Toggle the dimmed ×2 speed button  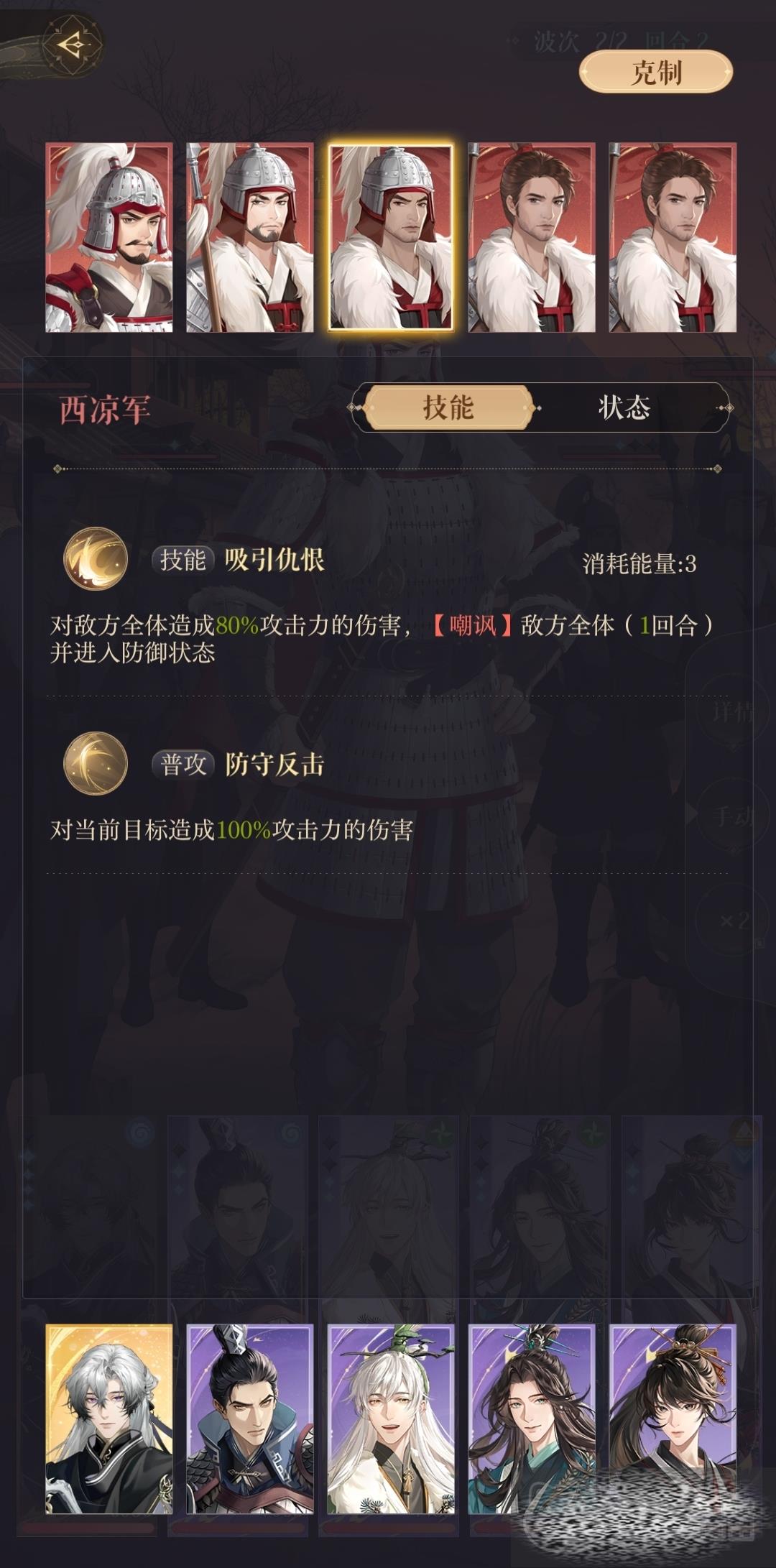pyautogui.click(x=733, y=920)
